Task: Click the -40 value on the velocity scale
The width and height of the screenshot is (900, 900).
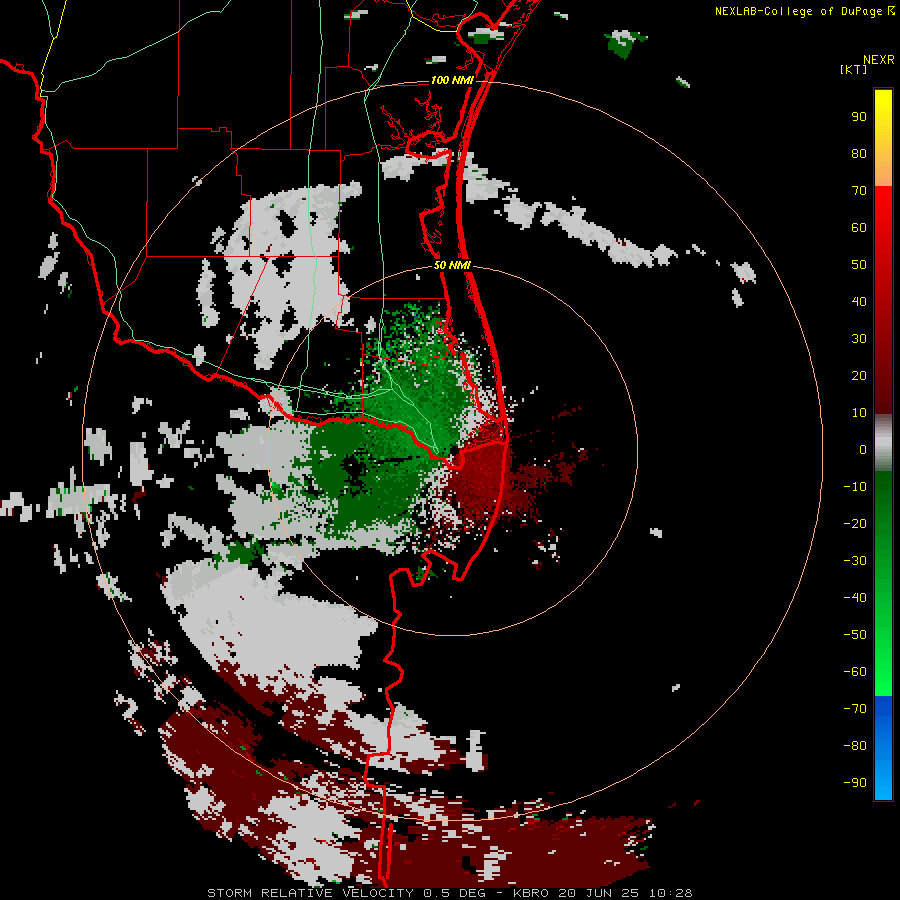Action: [855, 598]
